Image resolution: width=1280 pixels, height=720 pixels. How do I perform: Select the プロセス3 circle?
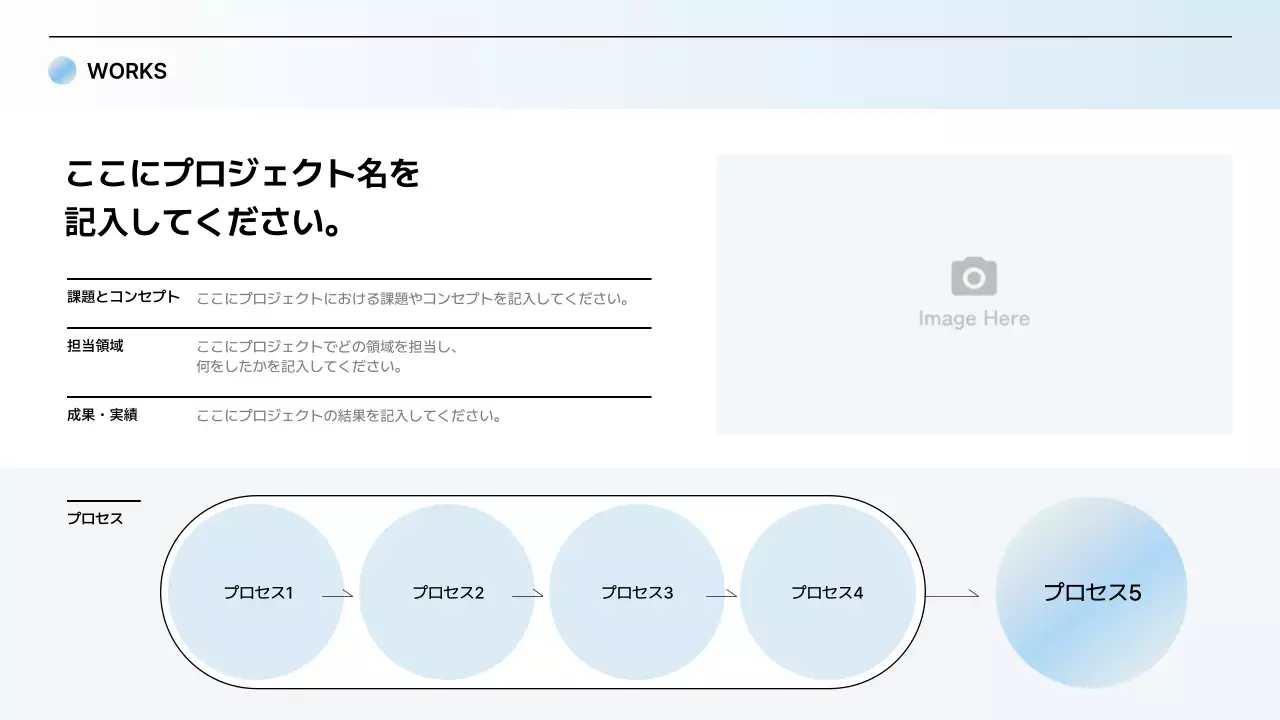tap(637, 592)
